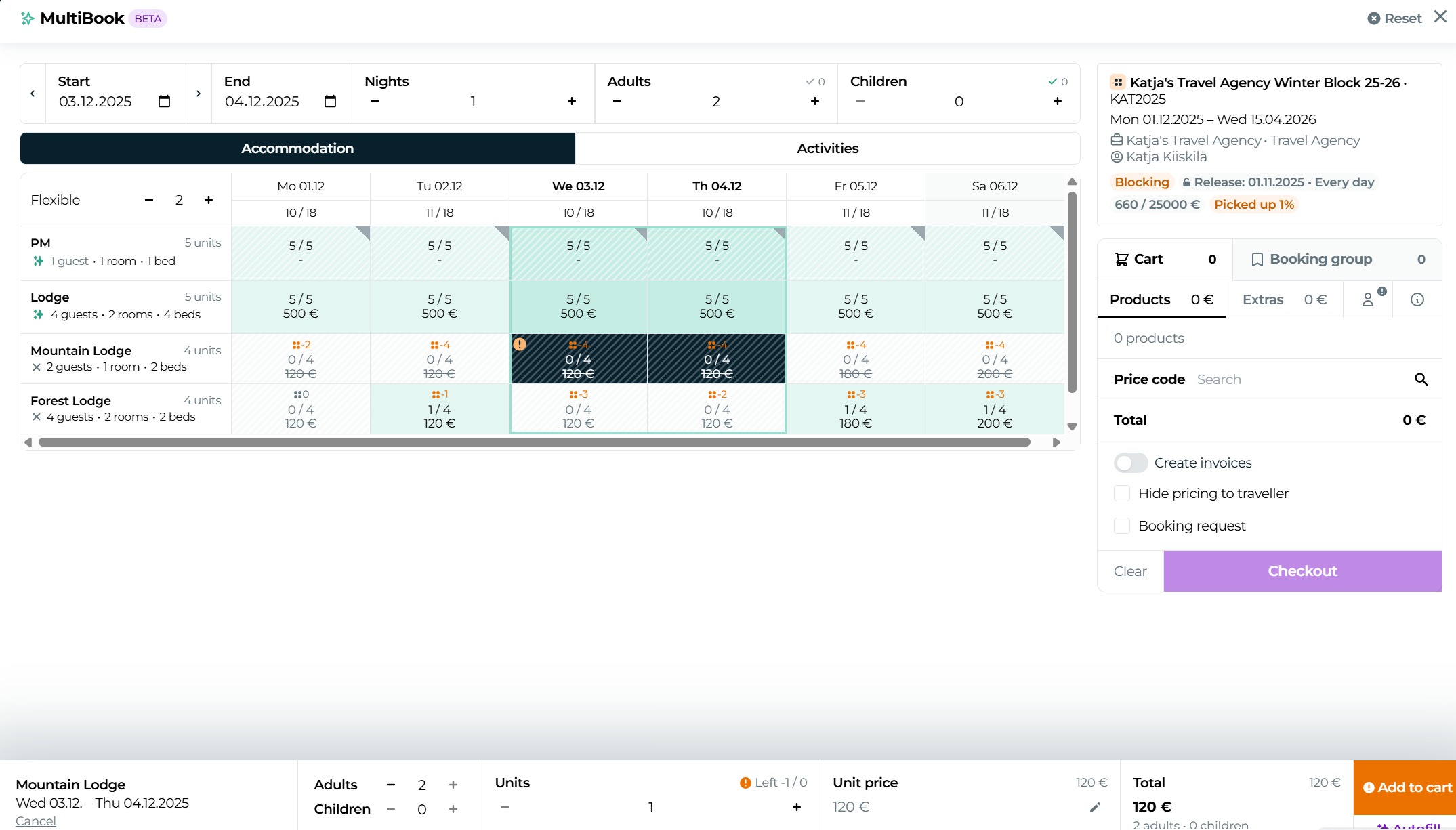Viewport: 1456px width, 830px height.
Task: Check Hide pricing to traveller
Action: pos(1122,493)
